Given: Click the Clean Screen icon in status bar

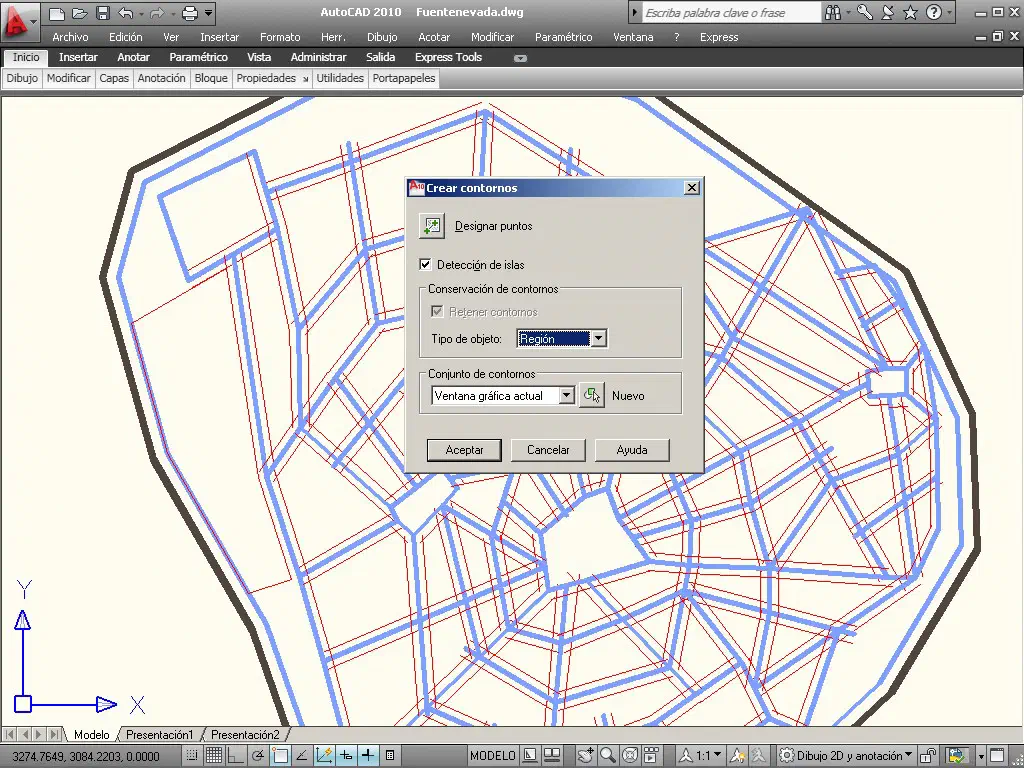Looking at the screenshot, I should point(997,756).
